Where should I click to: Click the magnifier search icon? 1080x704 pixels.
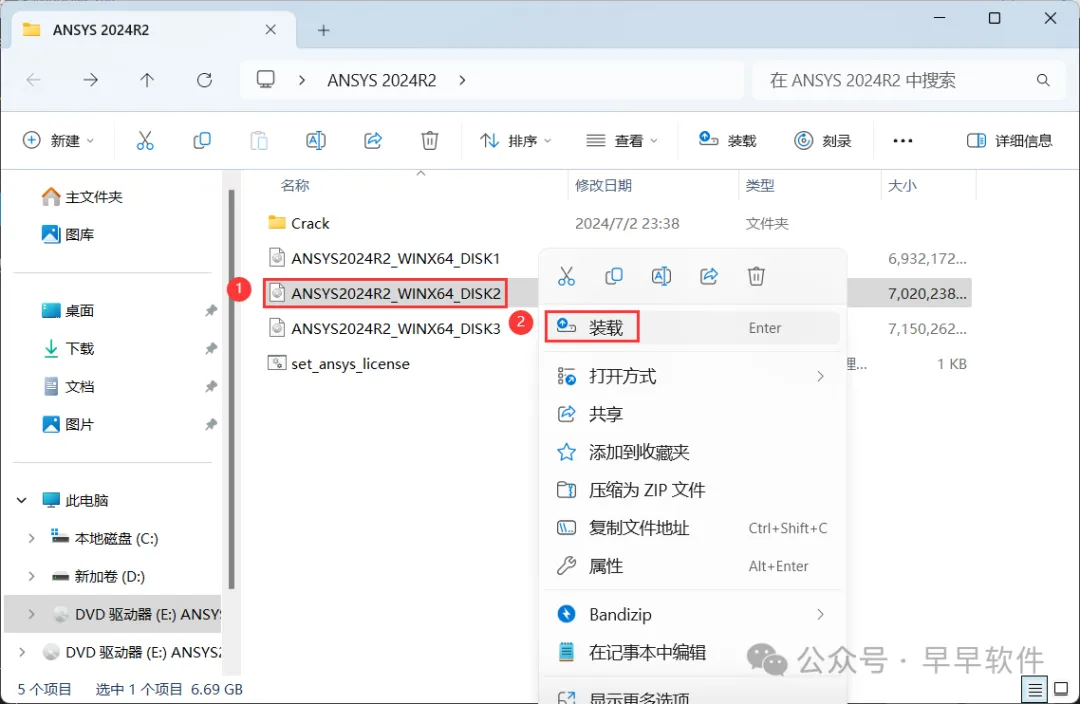click(1043, 80)
